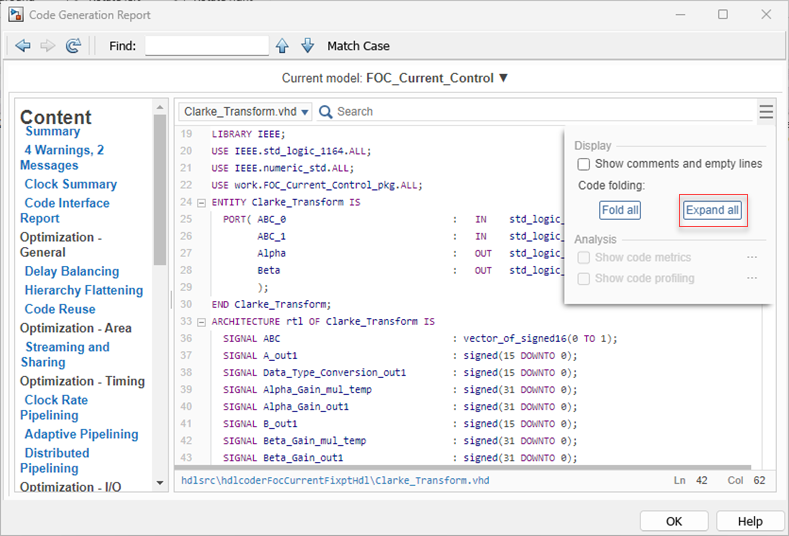Click the forward navigation arrow icon
The width and height of the screenshot is (789, 536).
(47, 46)
